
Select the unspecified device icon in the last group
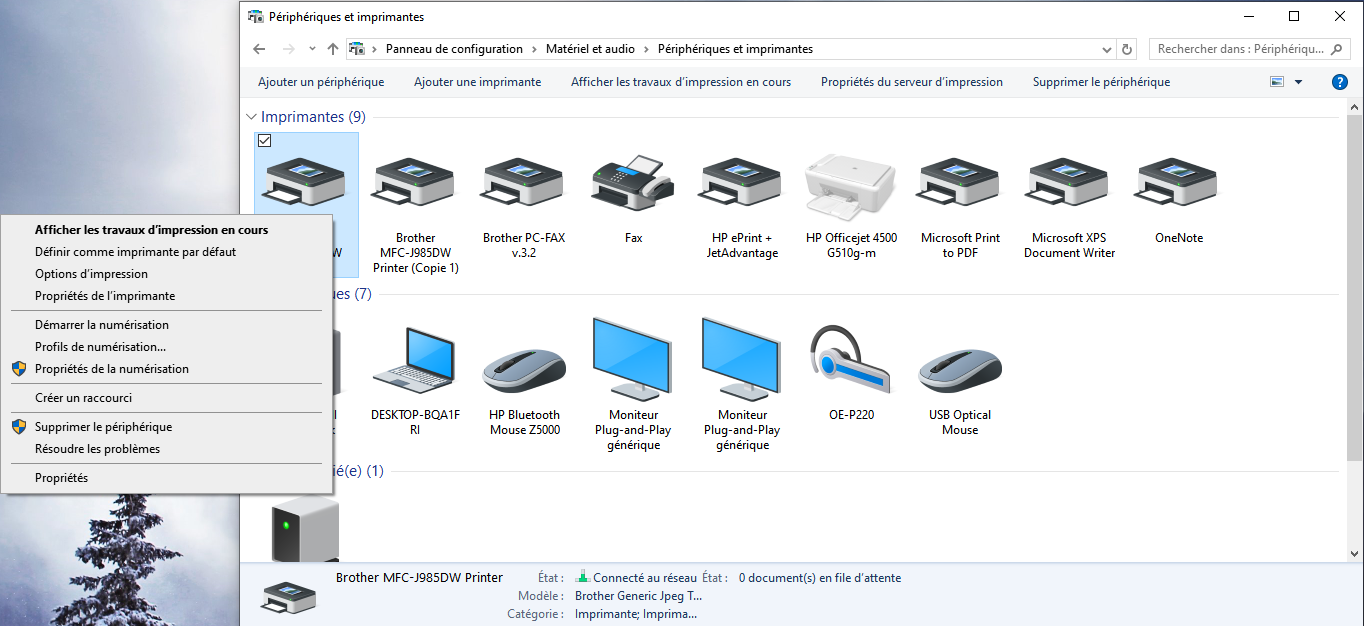[306, 530]
